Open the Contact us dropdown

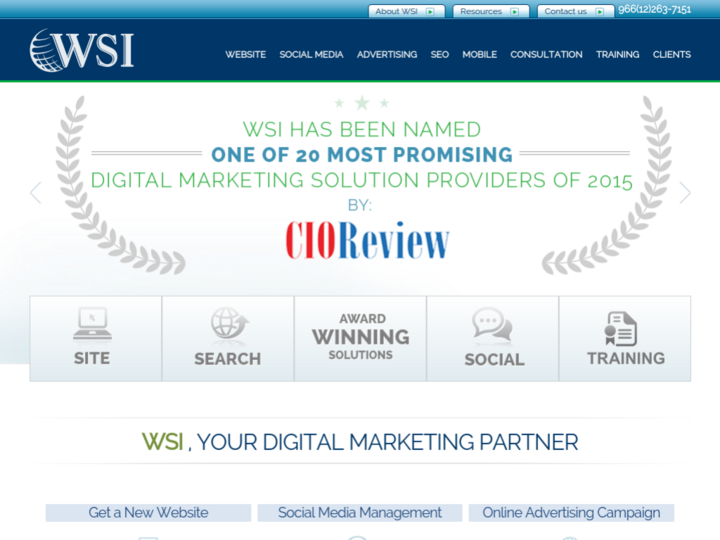575,11
